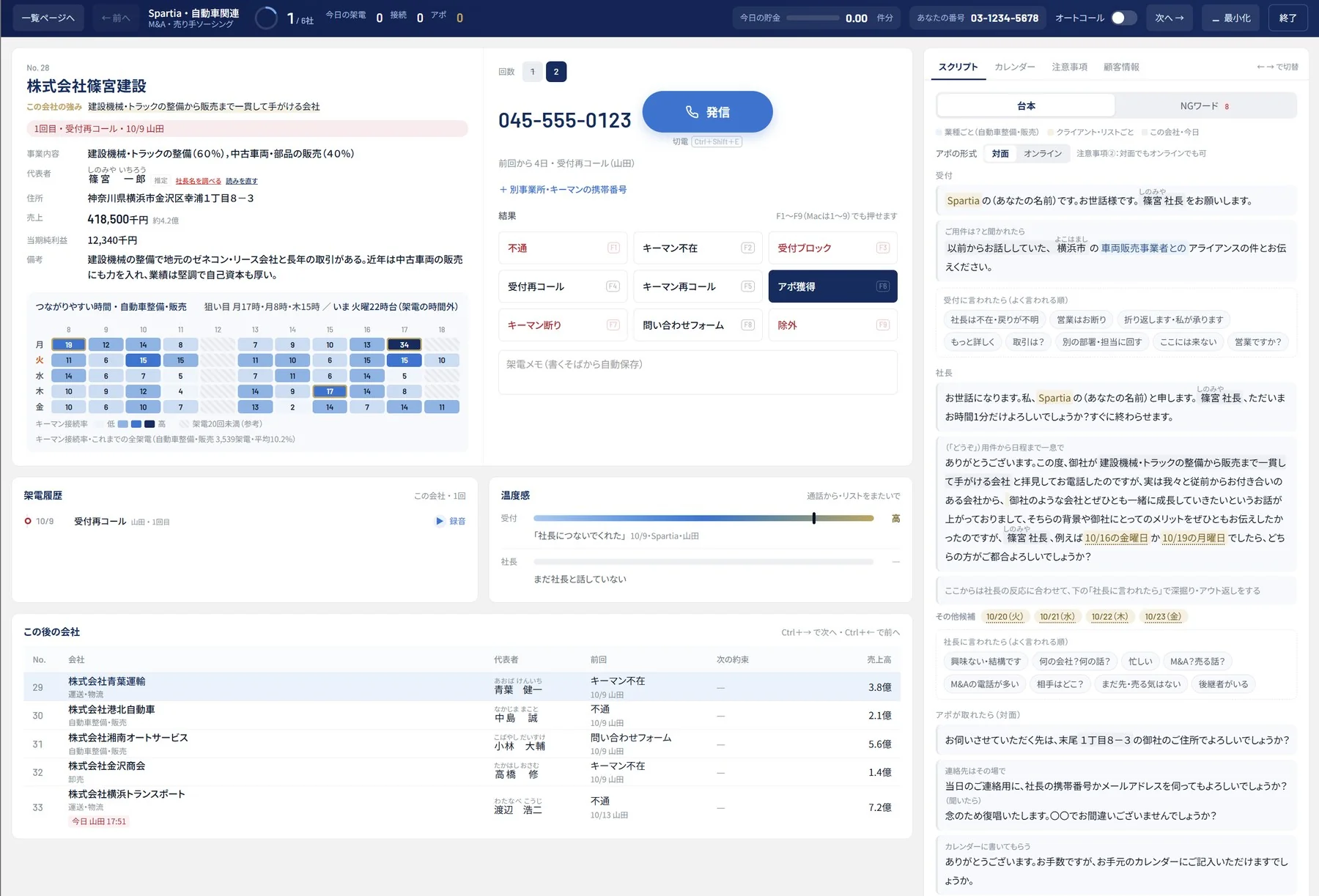Expand 別事業所・キーマンの携帯番号
The image size is (1319, 896).
pyautogui.click(x=563, y=189)
